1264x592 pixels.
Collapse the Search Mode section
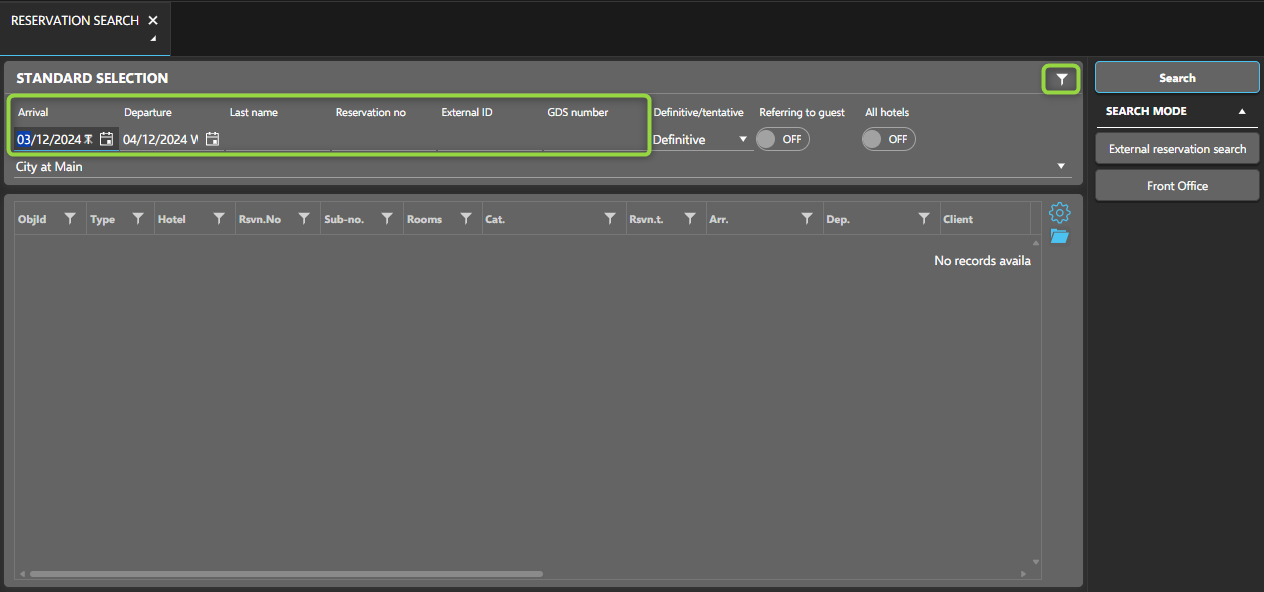click(1242, 112)
